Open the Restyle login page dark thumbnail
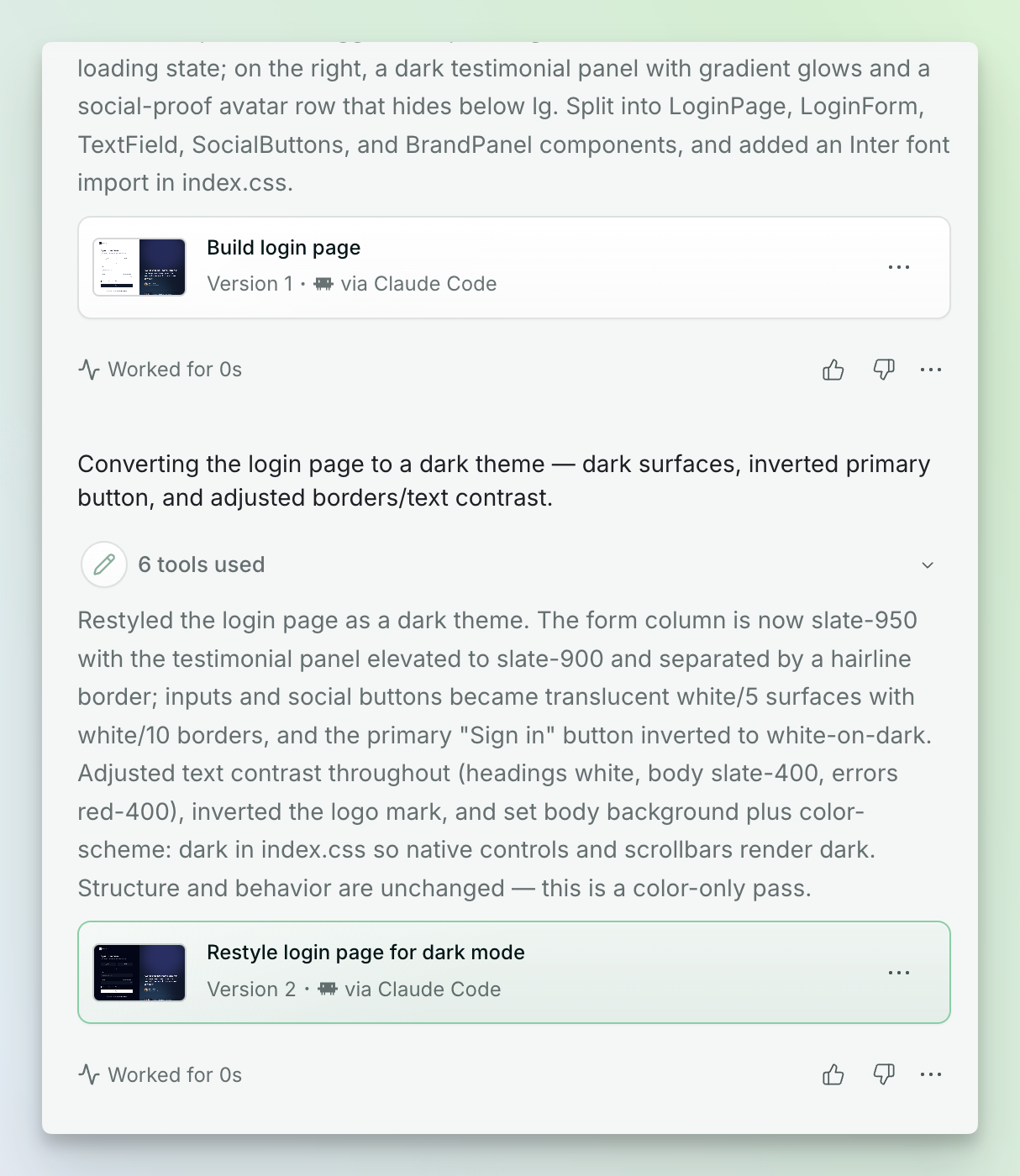1020x1176 pixels. 139,973
